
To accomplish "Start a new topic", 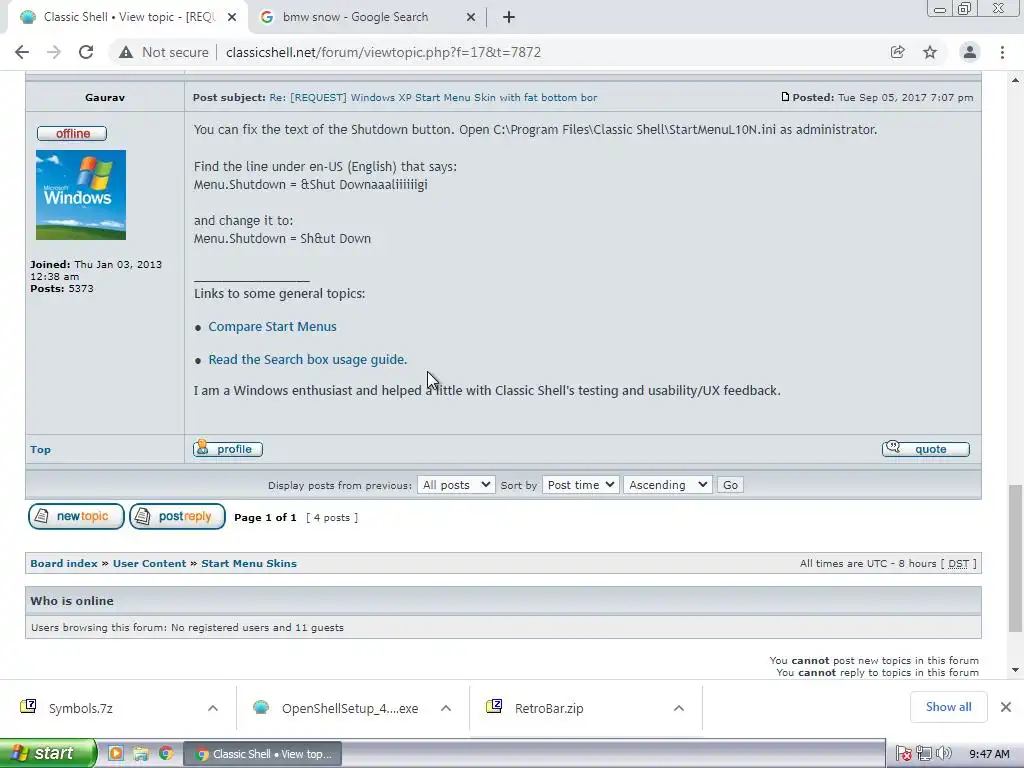I will point(76,517).
